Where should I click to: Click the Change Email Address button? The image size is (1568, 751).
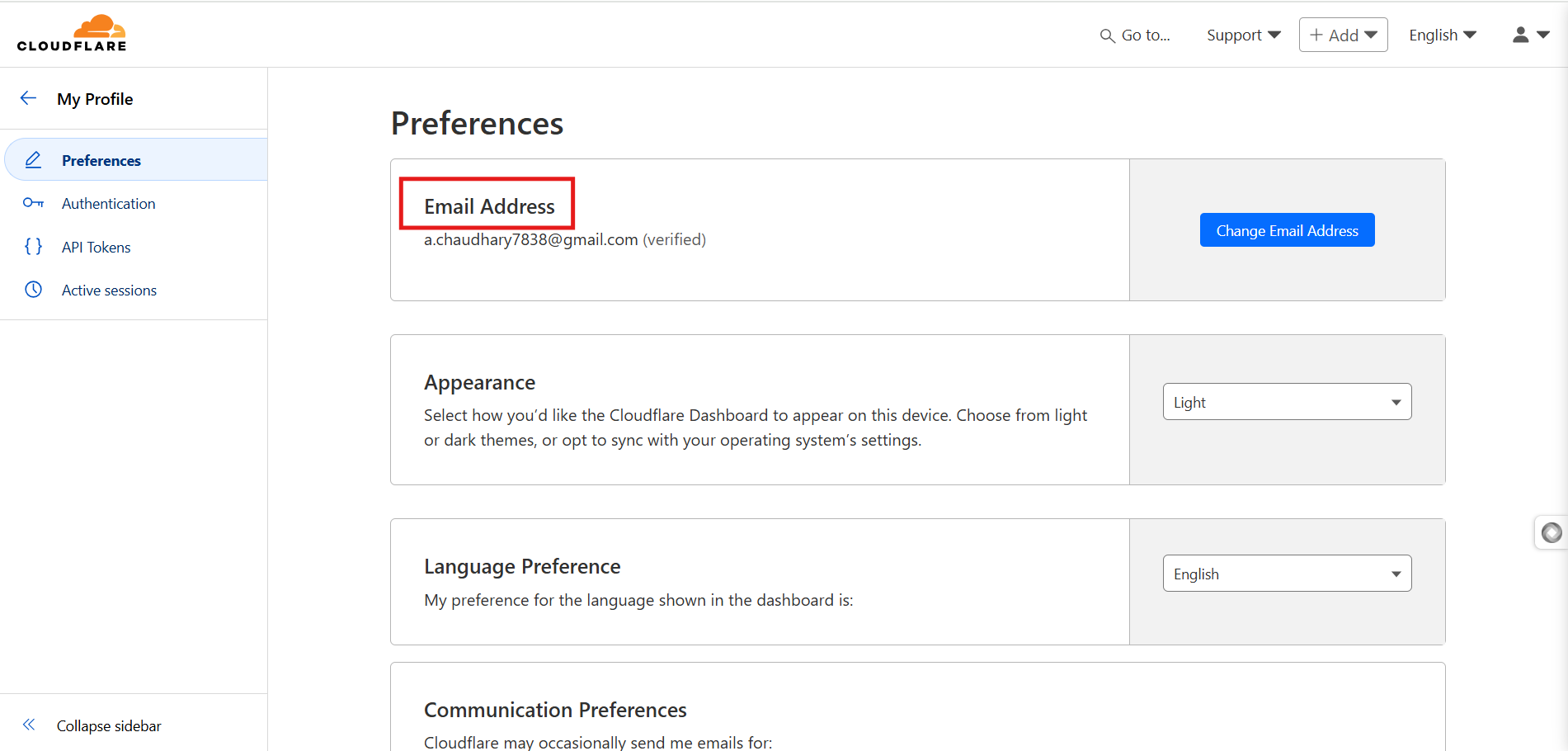point(1287,230)
